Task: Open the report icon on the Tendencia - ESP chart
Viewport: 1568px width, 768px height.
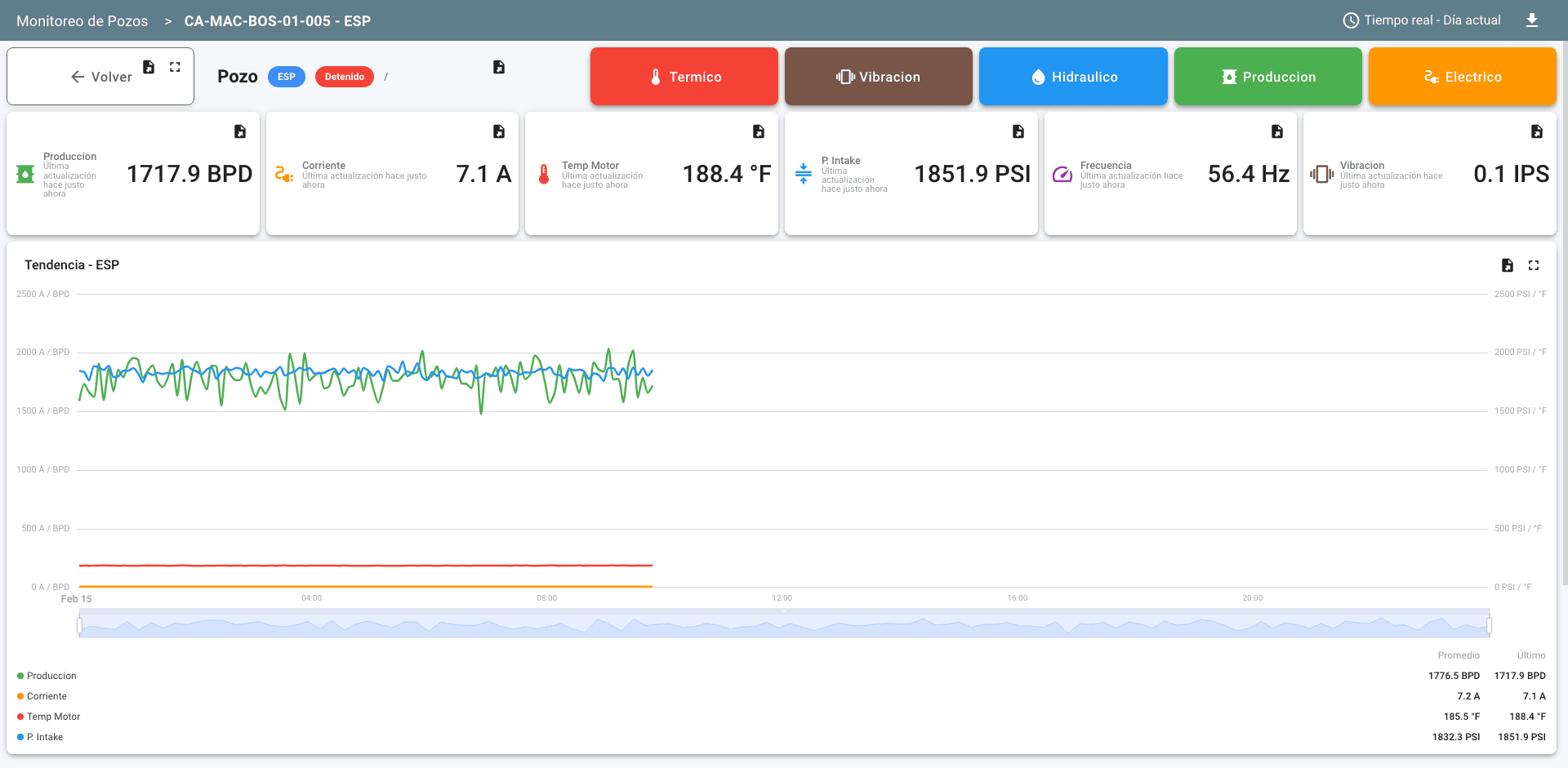Action: coord(1507,265)
